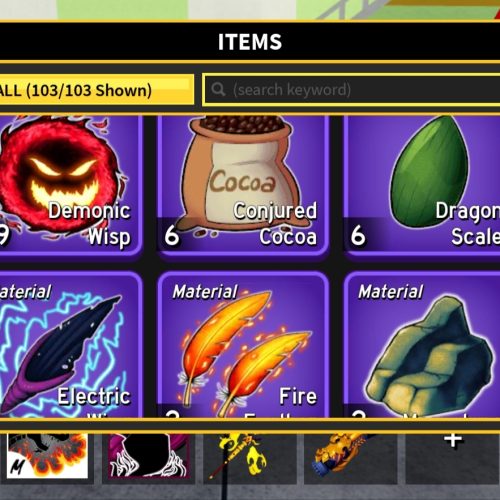Click the Conjured Cocoa quantity 6
Image resolution: width=500 pixels, height=500 pixels.
point(172,235)
